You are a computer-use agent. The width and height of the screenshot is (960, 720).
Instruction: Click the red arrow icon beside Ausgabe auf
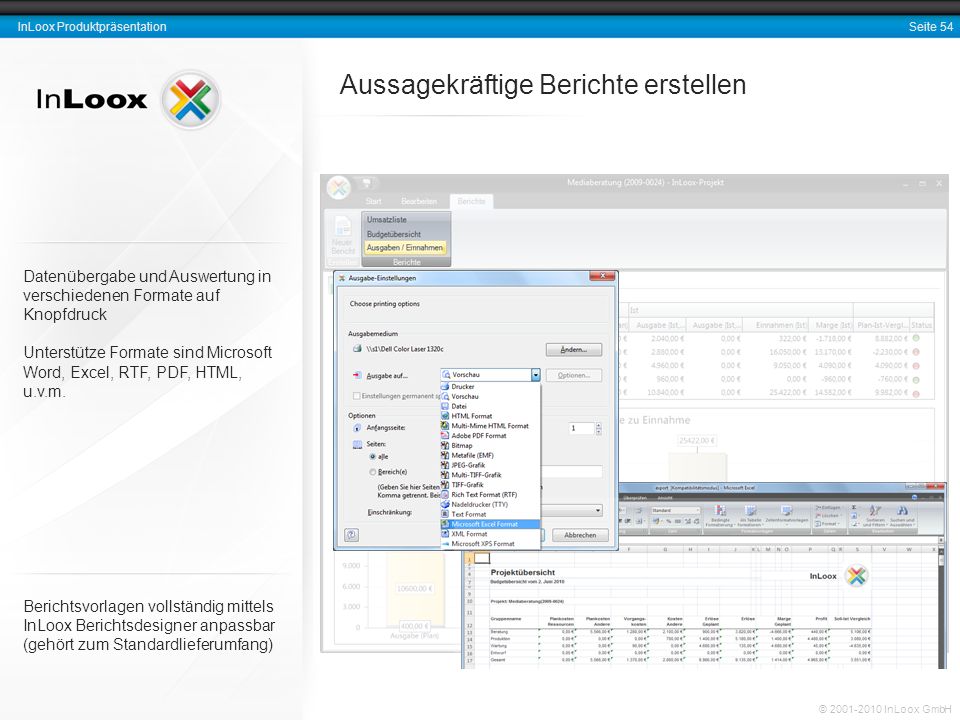tap(357, 375)
